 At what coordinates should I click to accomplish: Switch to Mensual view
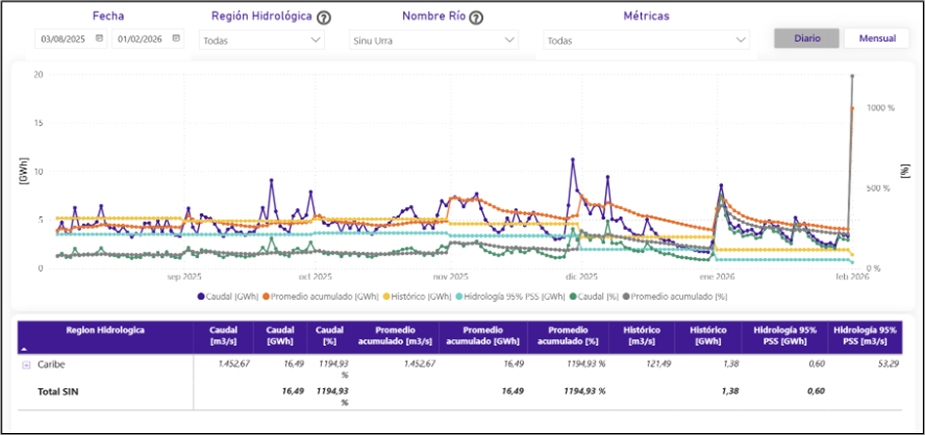(x=876, y=38)
